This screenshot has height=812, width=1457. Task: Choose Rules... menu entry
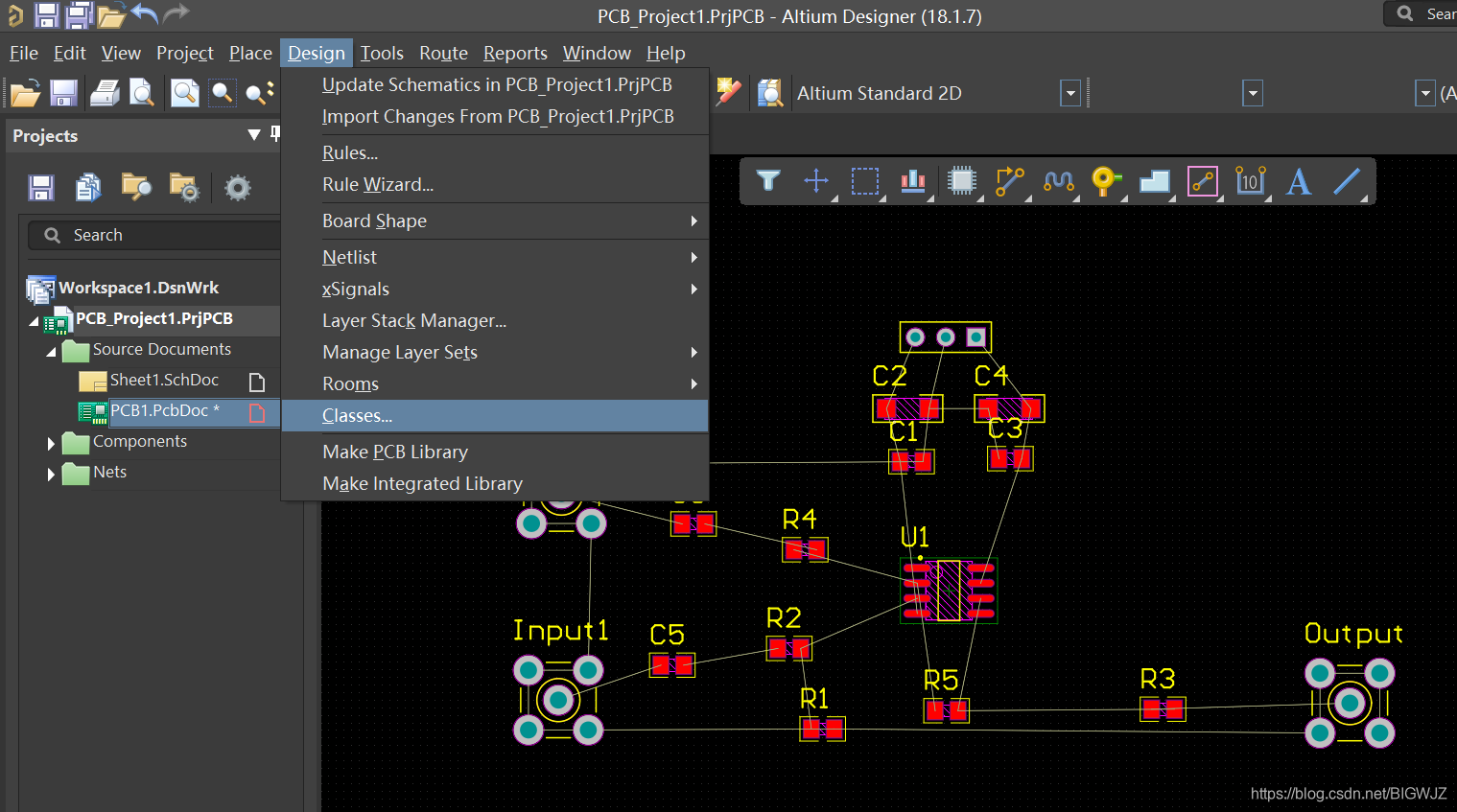pyautogui.click(x=496, y=152)
